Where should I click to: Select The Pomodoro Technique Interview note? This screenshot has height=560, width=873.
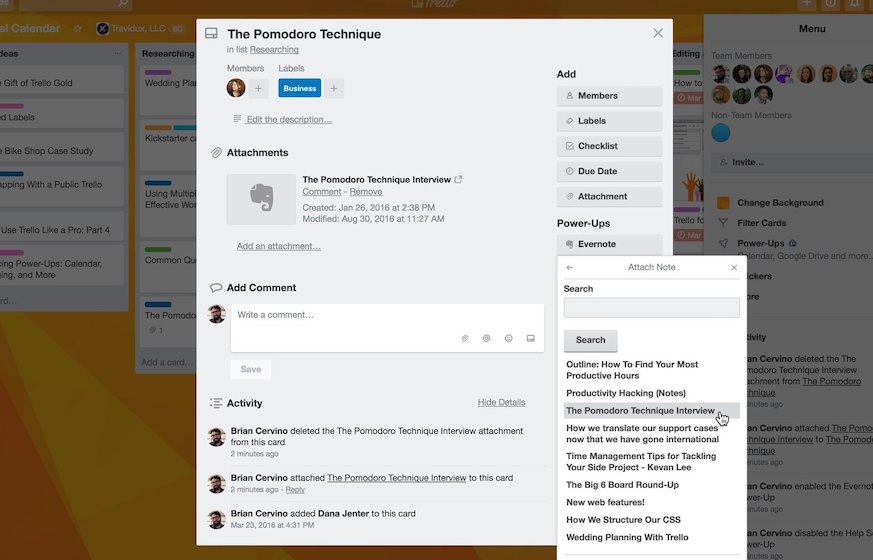point(641,411)
